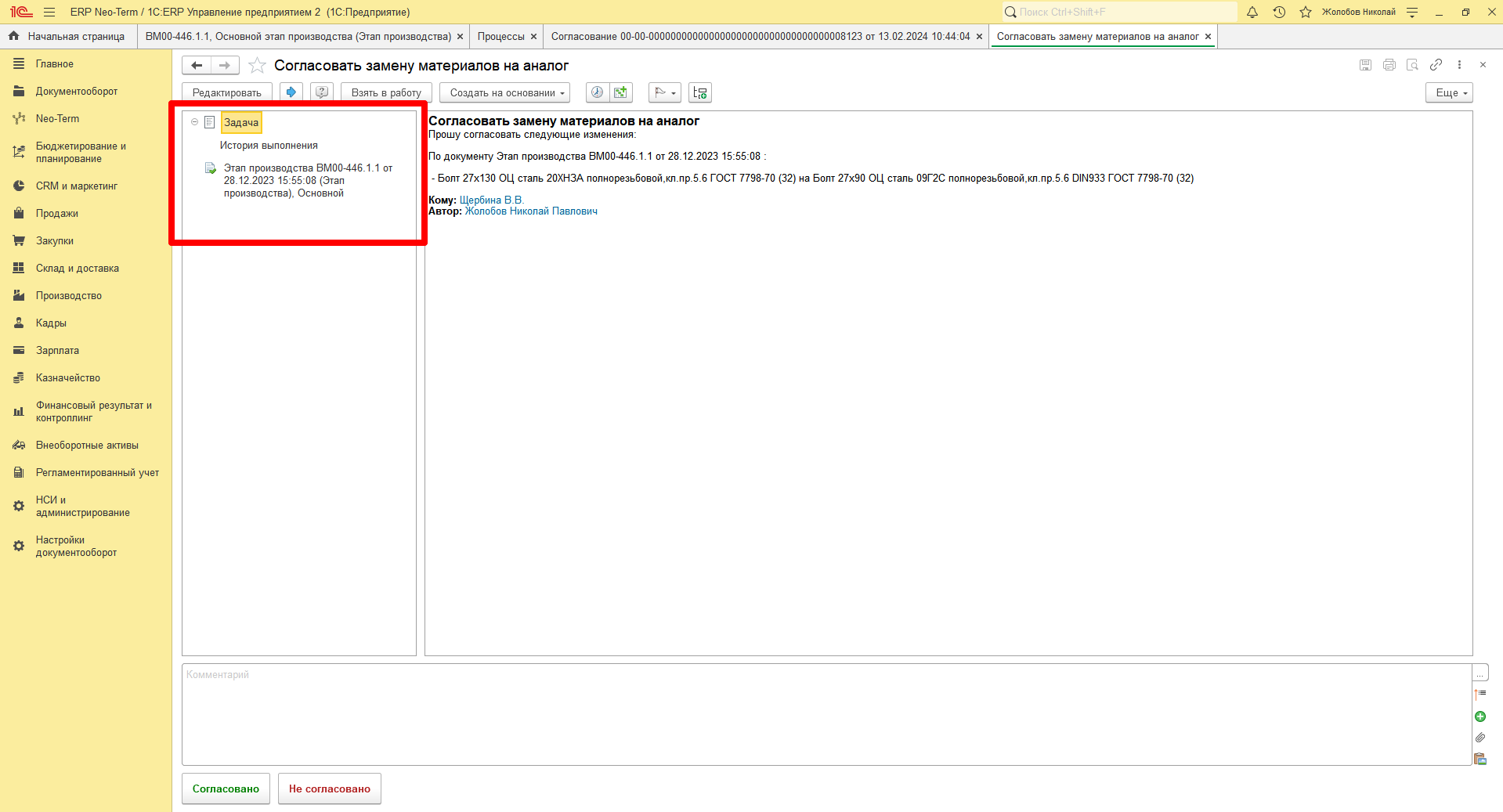Switch to the 'Согласование 00-00-...8123' tab
1503x812 pixels.
pos(761,37)
